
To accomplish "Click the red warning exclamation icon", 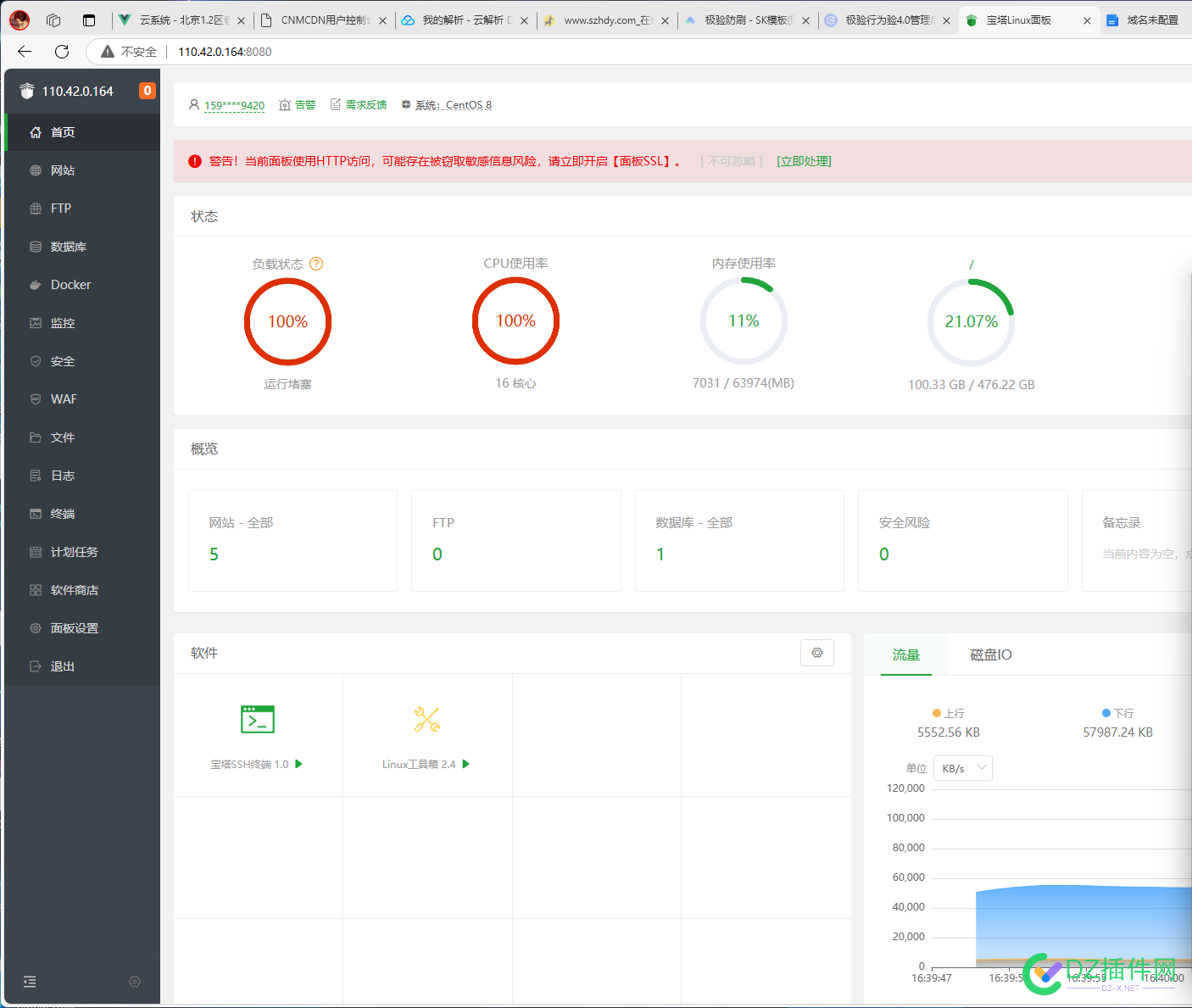I will (x=195, y=161).
